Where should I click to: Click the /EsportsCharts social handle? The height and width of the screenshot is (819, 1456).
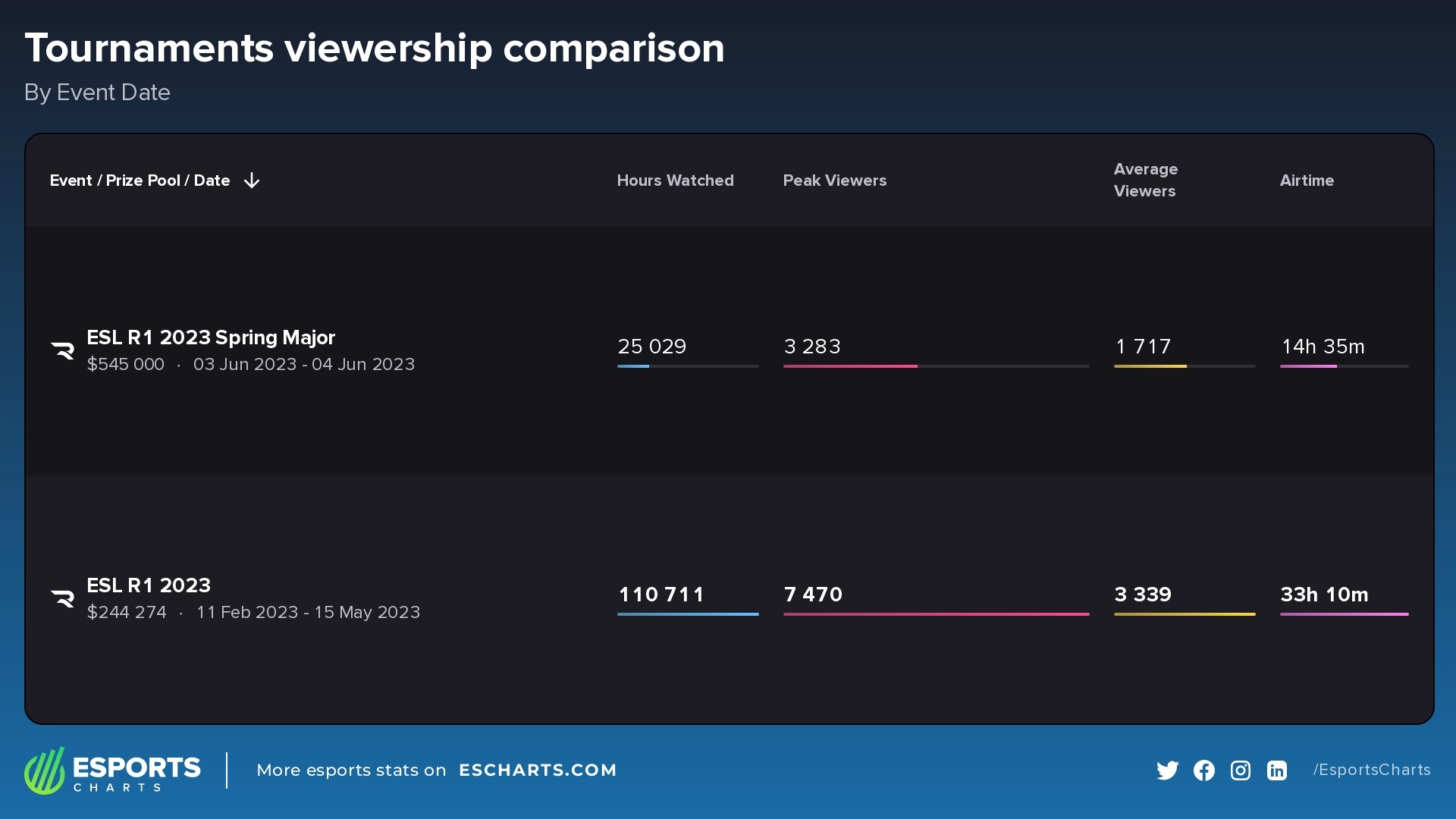pyautogui.click(x=1372, y=770)
